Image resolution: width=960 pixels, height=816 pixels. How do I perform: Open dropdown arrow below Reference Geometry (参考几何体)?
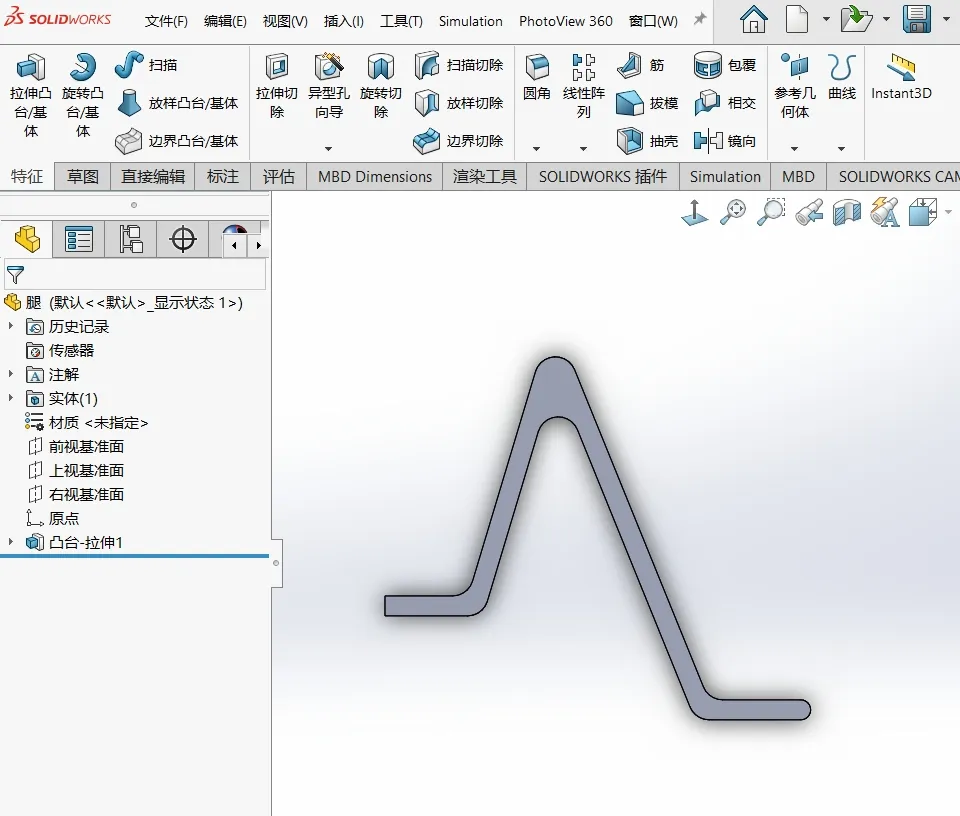point(795,149)
